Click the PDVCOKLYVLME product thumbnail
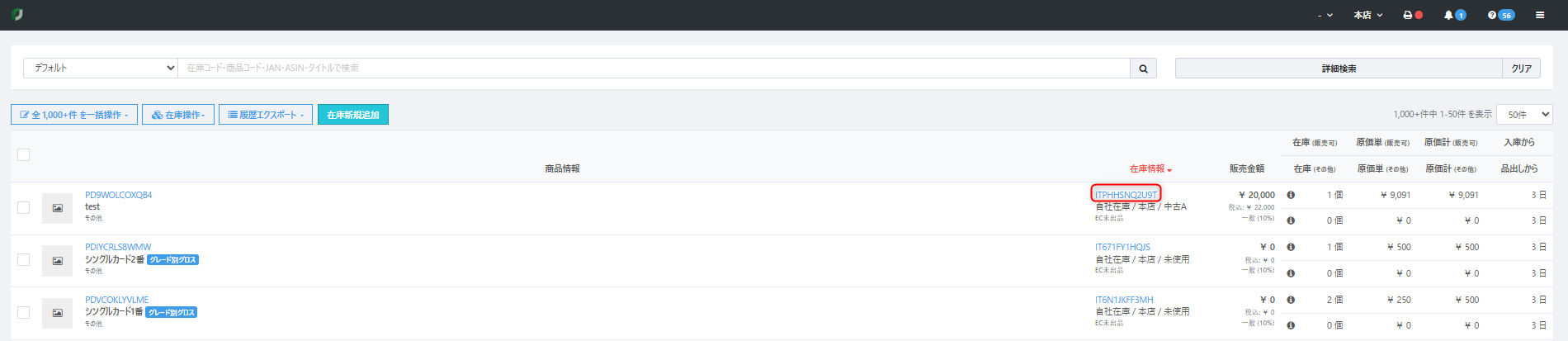The height and width of the screenshot is (341, 1568). tap(57, 313)
